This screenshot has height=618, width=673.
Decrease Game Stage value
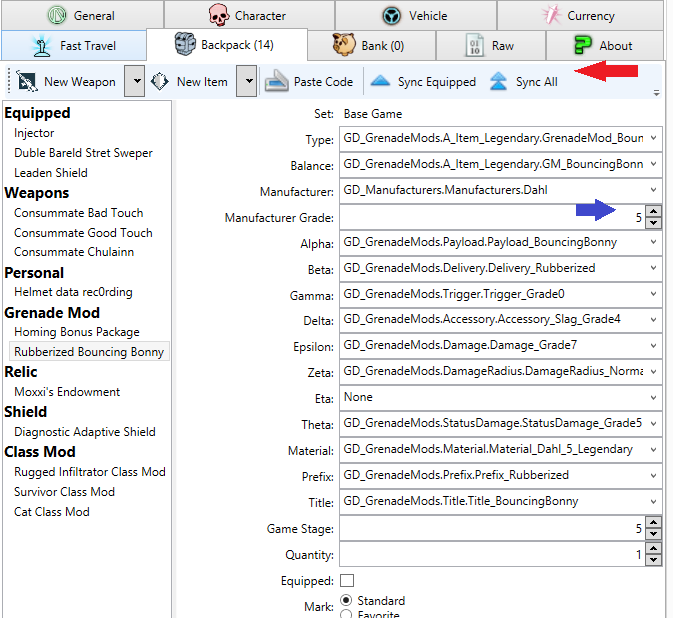(653, 534)
